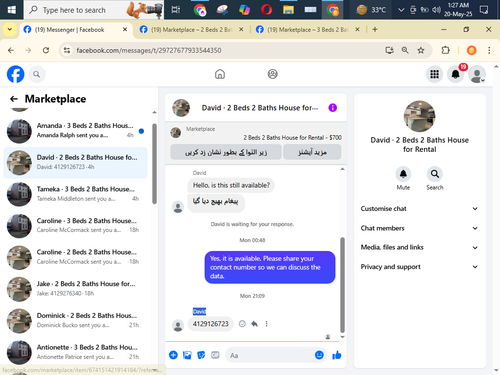Open Caroline 3 Beds 2 Baths conversation
500x375 pixels.
point(76,226)
